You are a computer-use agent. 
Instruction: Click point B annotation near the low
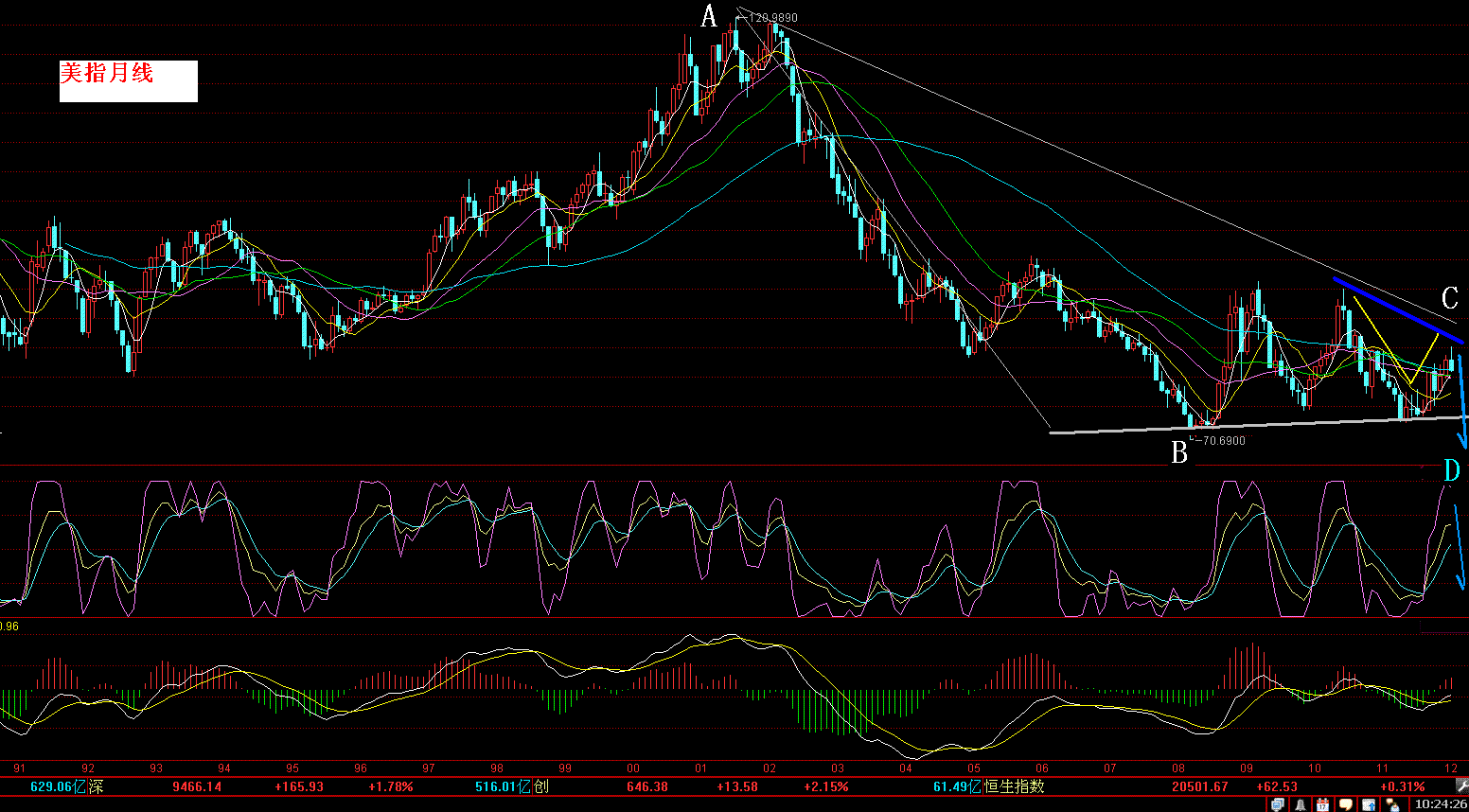[1179, 453]
